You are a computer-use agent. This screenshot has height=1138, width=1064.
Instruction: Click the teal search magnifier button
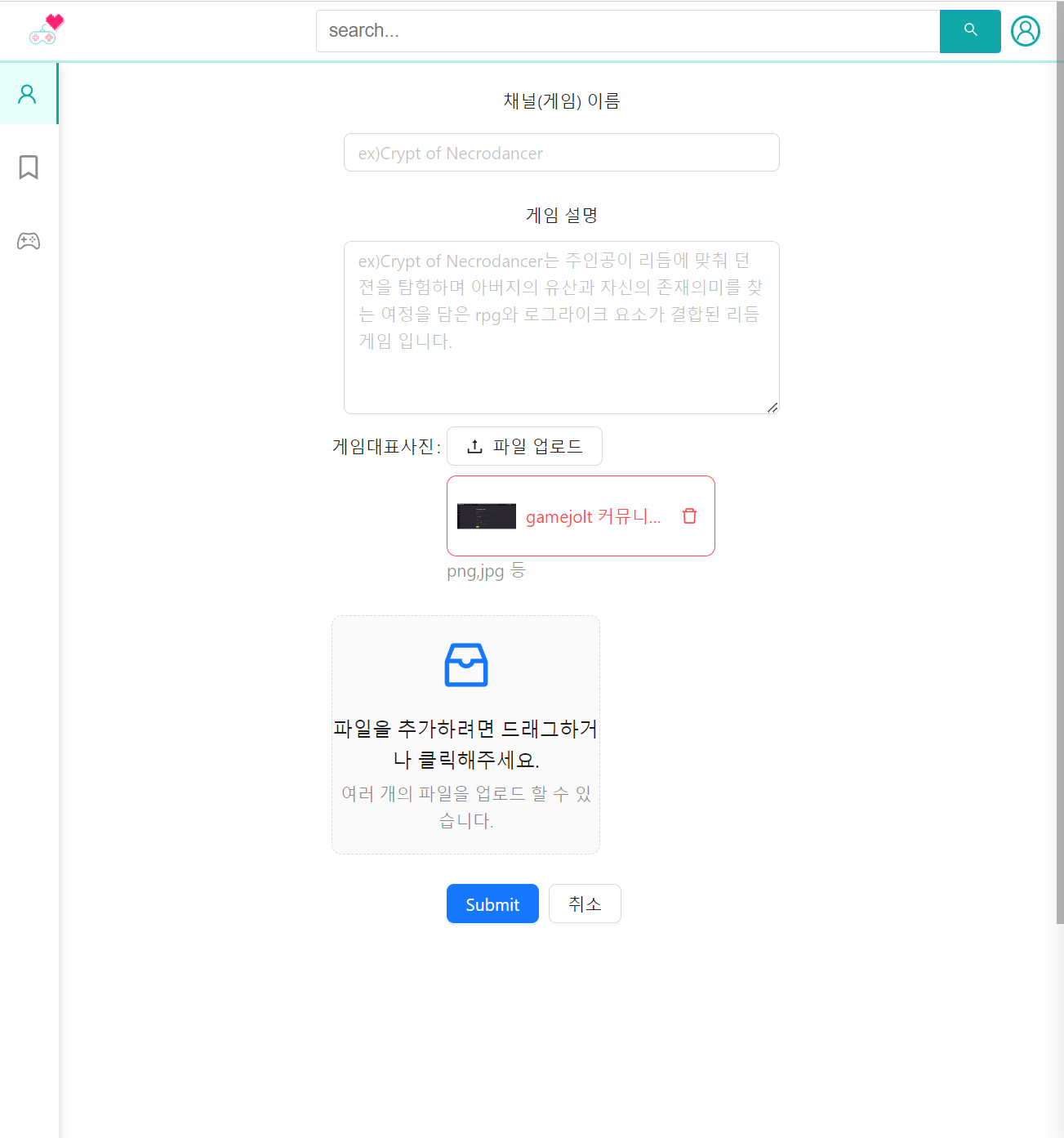(x=970, y=31)
